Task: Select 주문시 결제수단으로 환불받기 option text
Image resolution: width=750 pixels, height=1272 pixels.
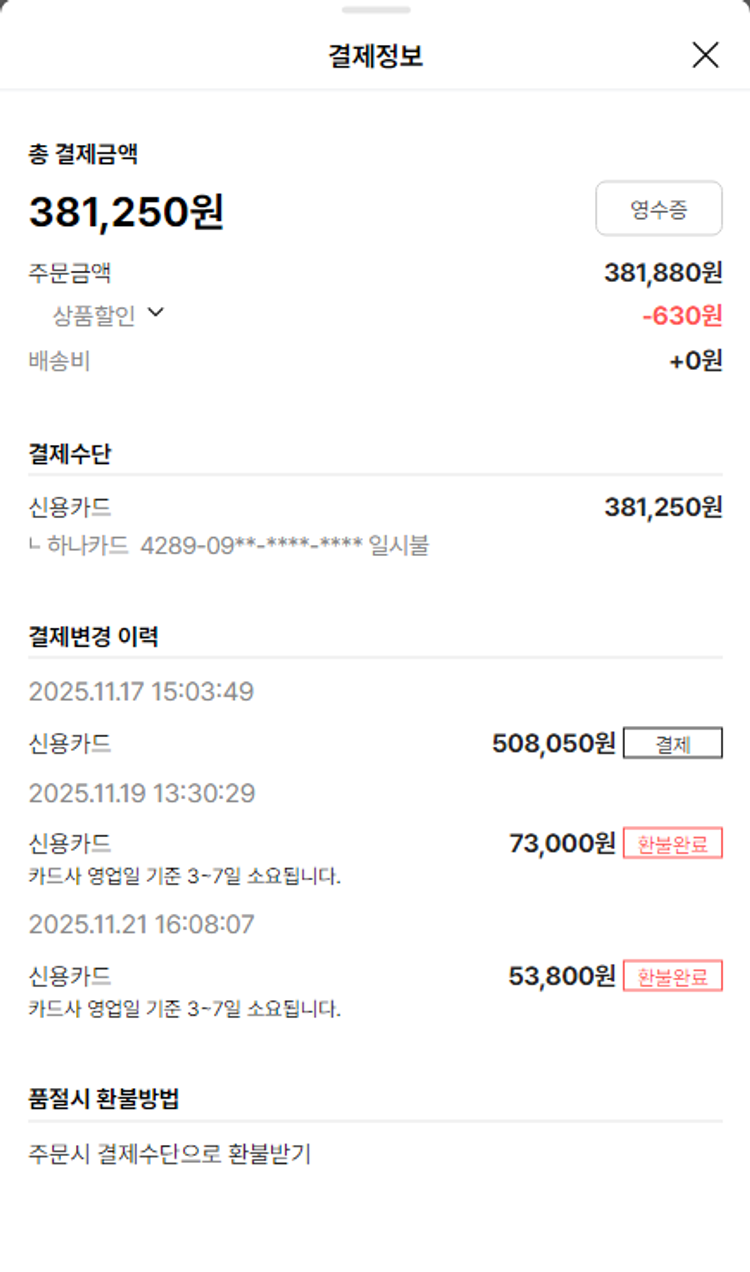Action: pos(170,1154)
